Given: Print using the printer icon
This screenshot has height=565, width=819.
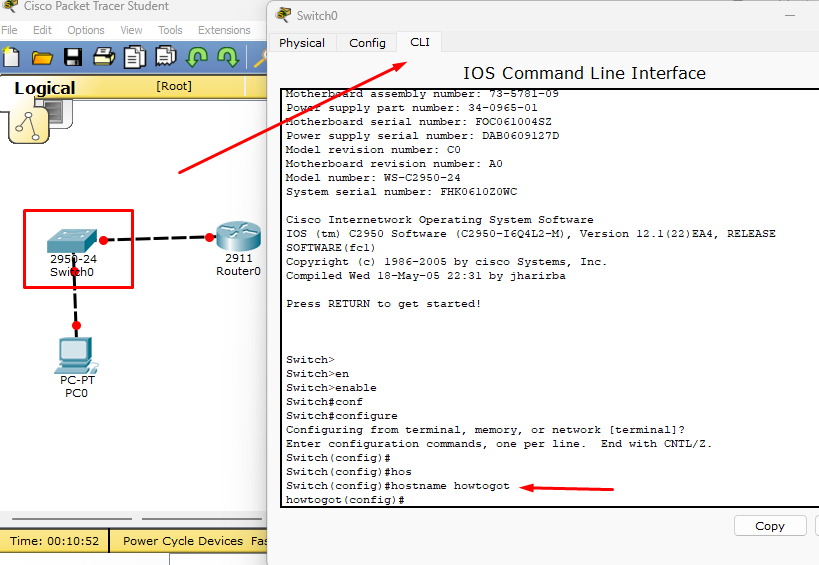Looking at the screenshot, I should [104, 56].
